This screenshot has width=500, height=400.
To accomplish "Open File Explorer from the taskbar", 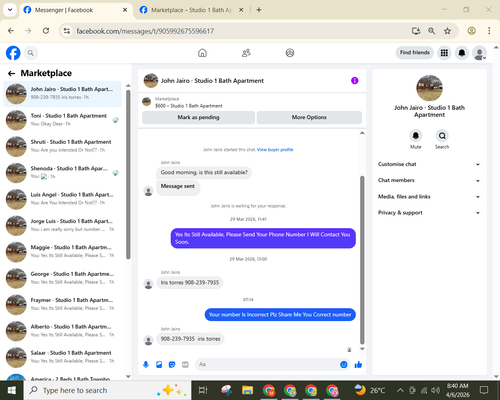I will tap(248, 390).
